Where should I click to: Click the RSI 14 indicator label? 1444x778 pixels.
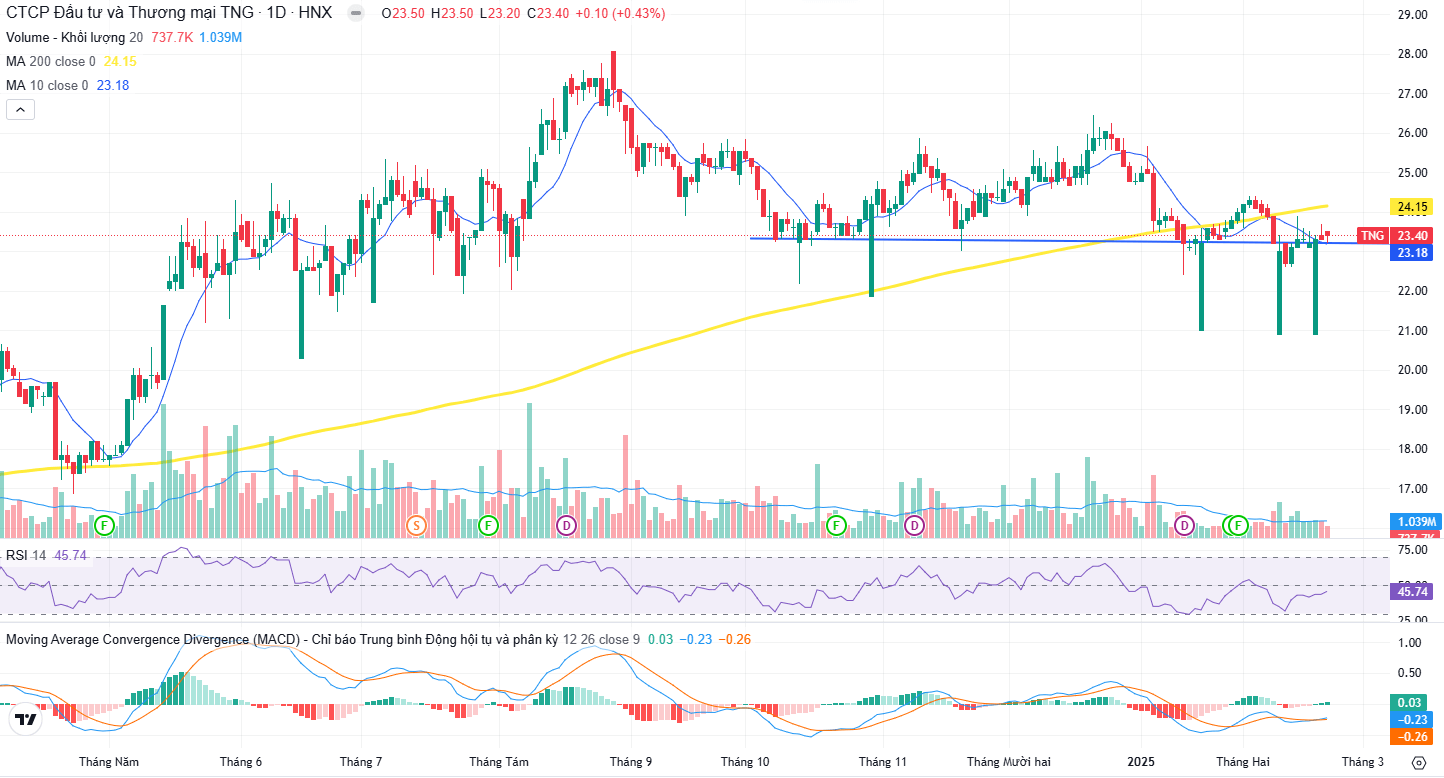coord(26,555)
